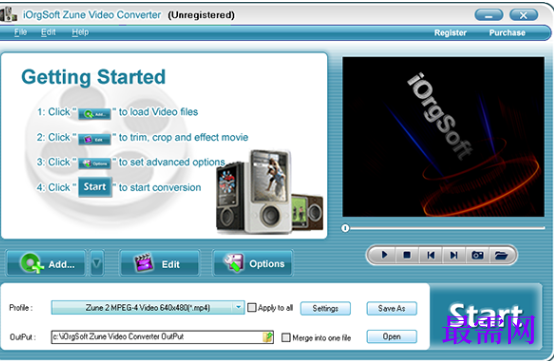Viewport: 554px width, 361px height.
Task: Skip to the next frame
Action: coord(454,255)
